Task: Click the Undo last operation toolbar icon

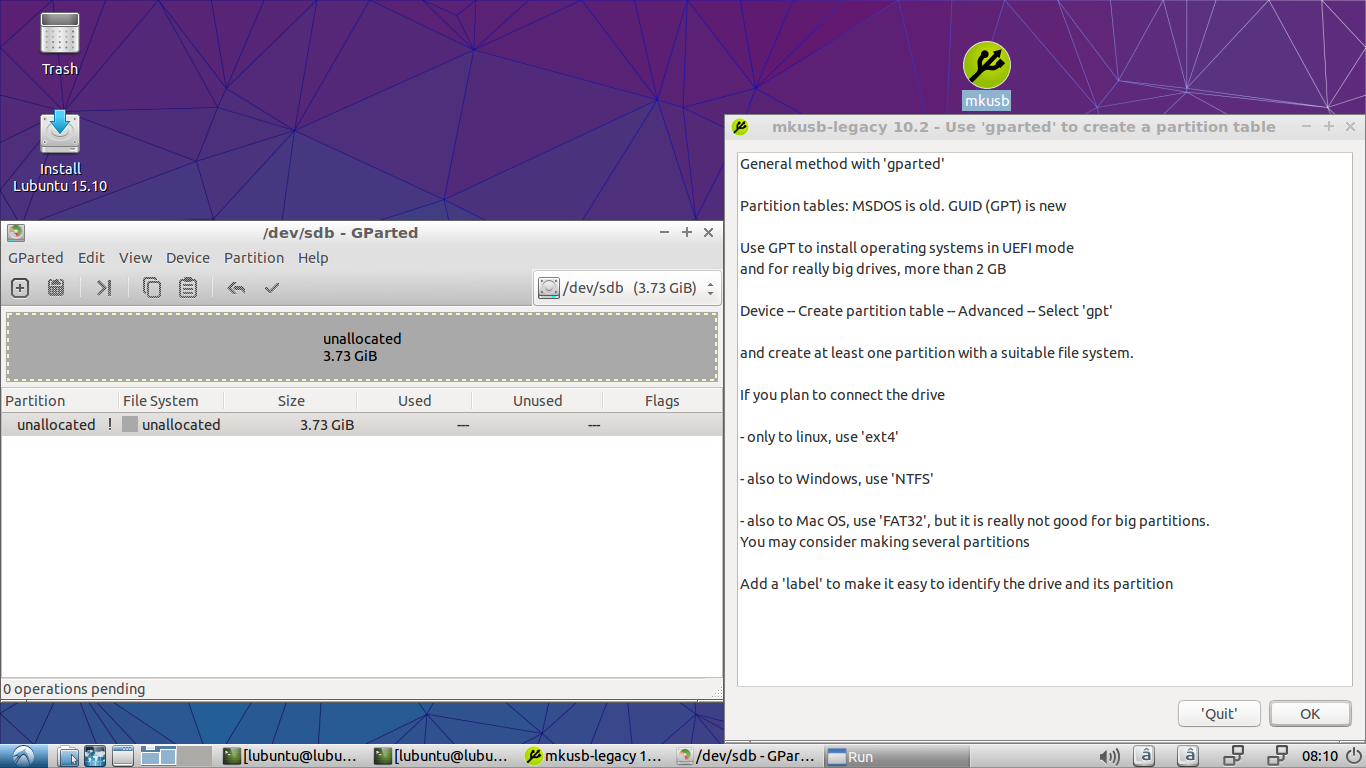Action: 236,288
